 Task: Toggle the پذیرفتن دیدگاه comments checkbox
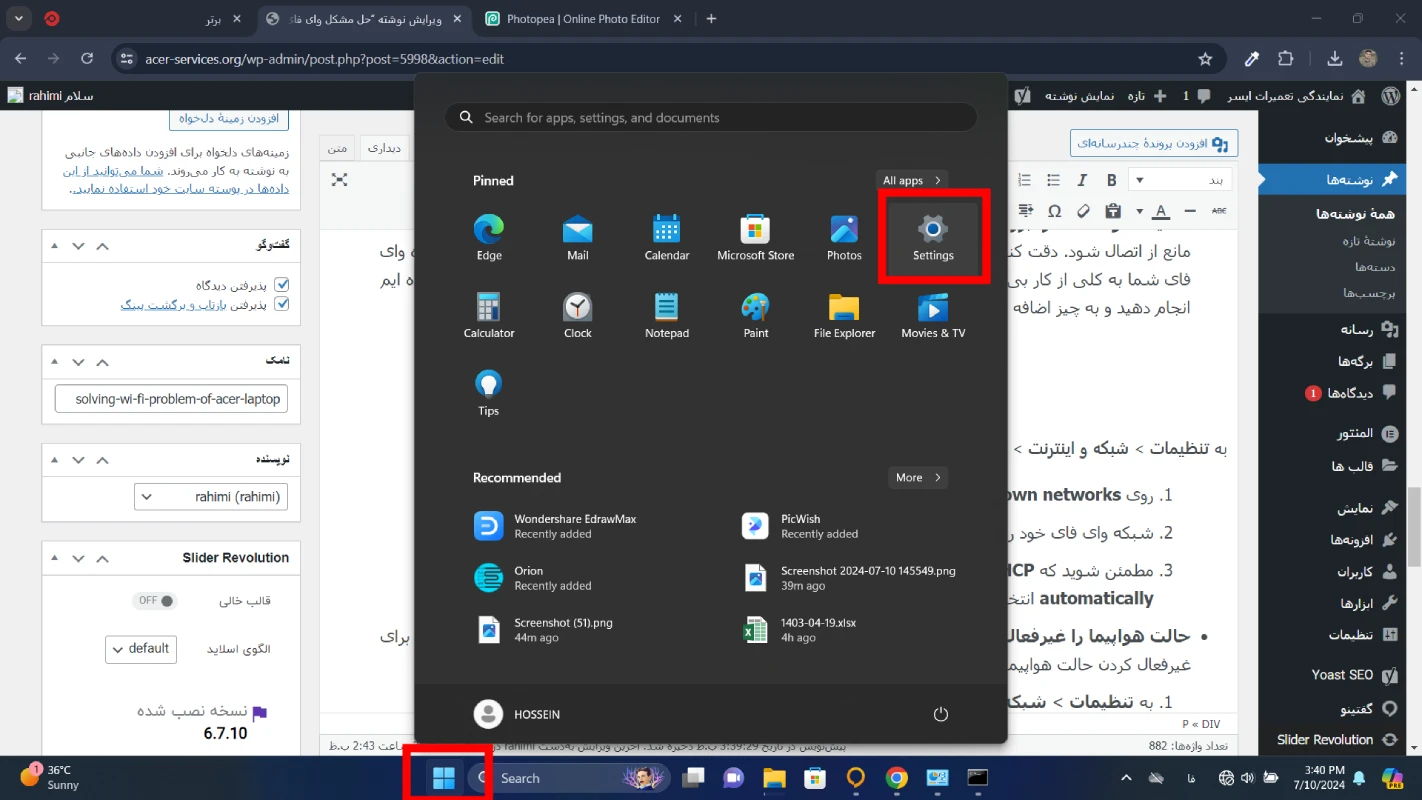tap(282, 283)
